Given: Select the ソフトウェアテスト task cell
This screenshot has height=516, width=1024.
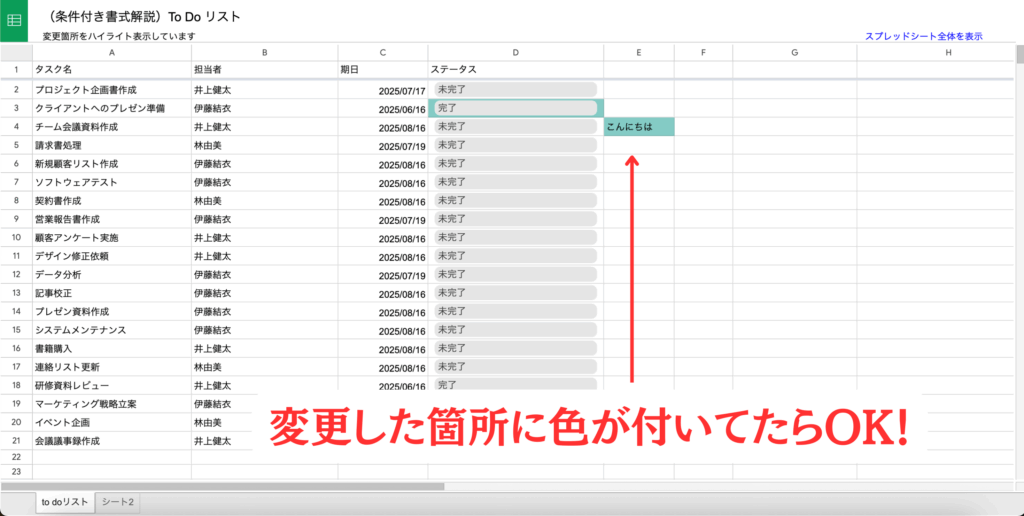Looking at the screenshot, I should point(112,182).
